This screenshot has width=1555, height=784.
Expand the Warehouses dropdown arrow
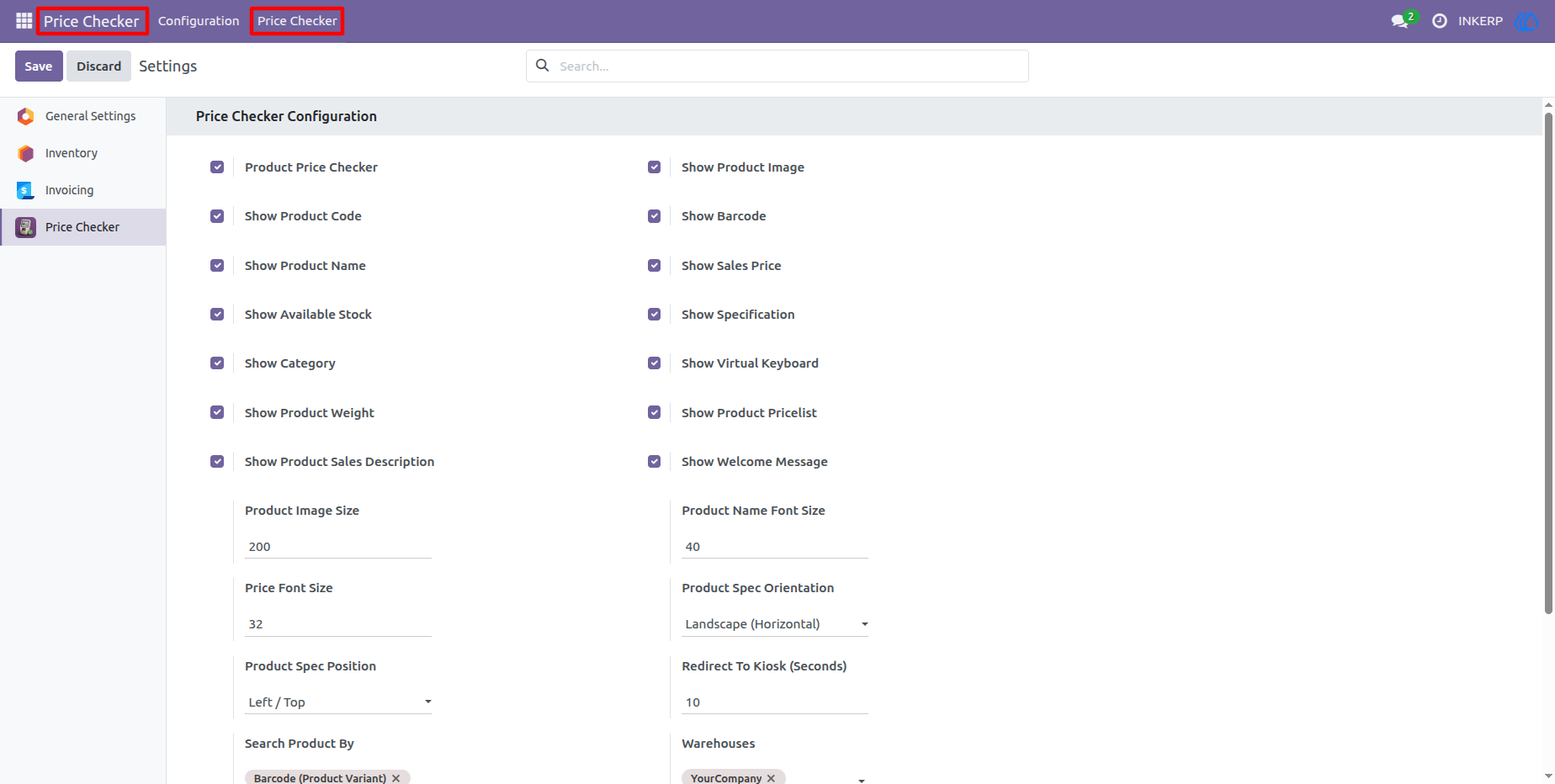[862, 780]
